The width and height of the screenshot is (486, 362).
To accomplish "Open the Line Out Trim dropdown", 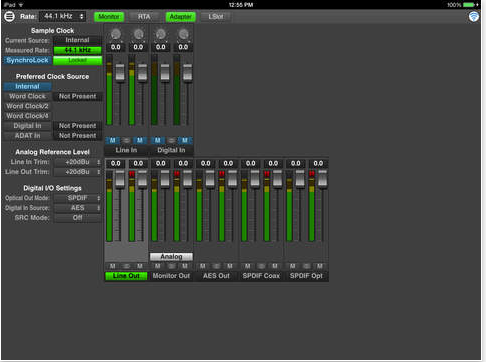I will (78, 172).
